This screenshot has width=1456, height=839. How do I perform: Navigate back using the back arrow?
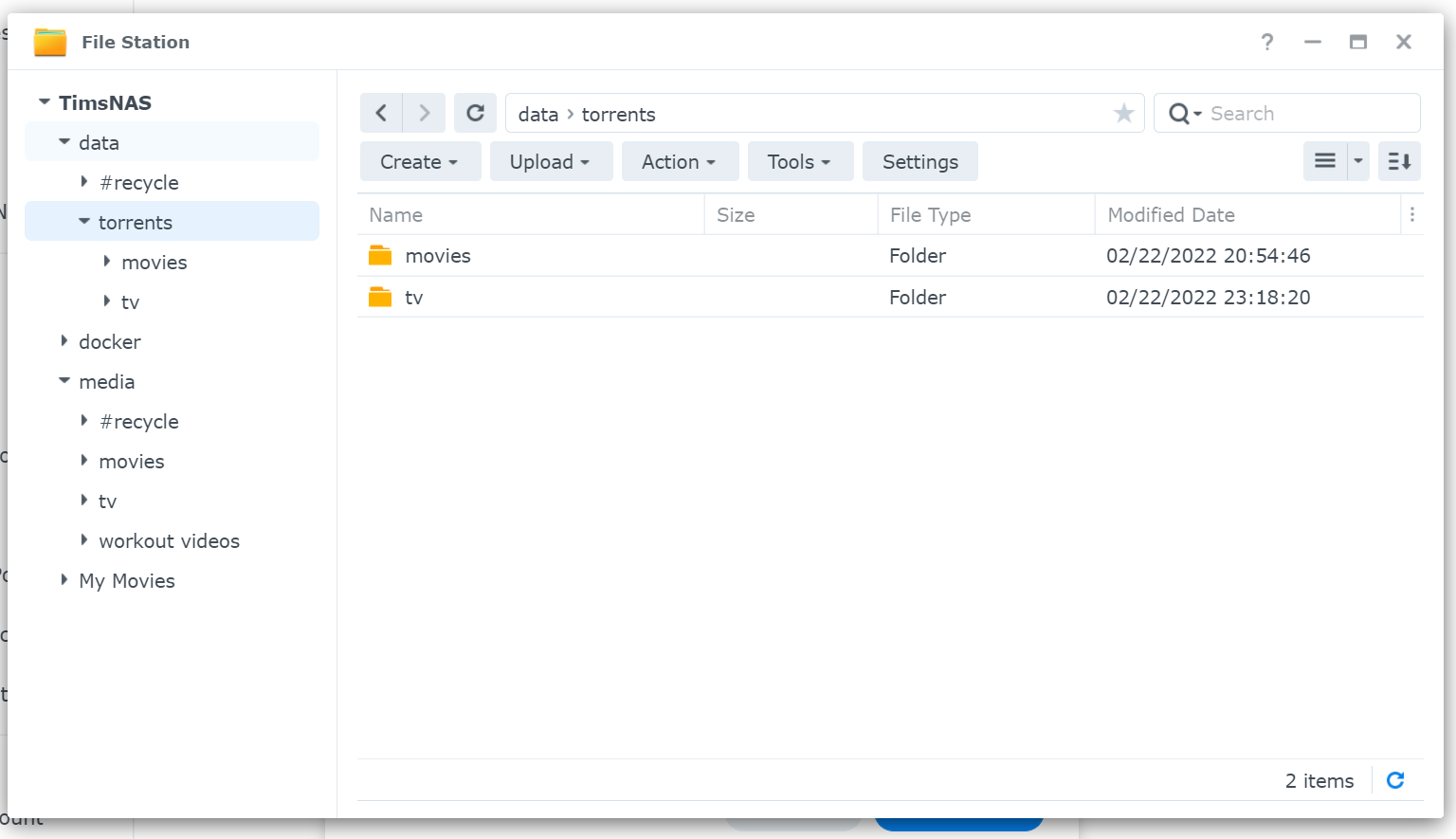point(381,112)
